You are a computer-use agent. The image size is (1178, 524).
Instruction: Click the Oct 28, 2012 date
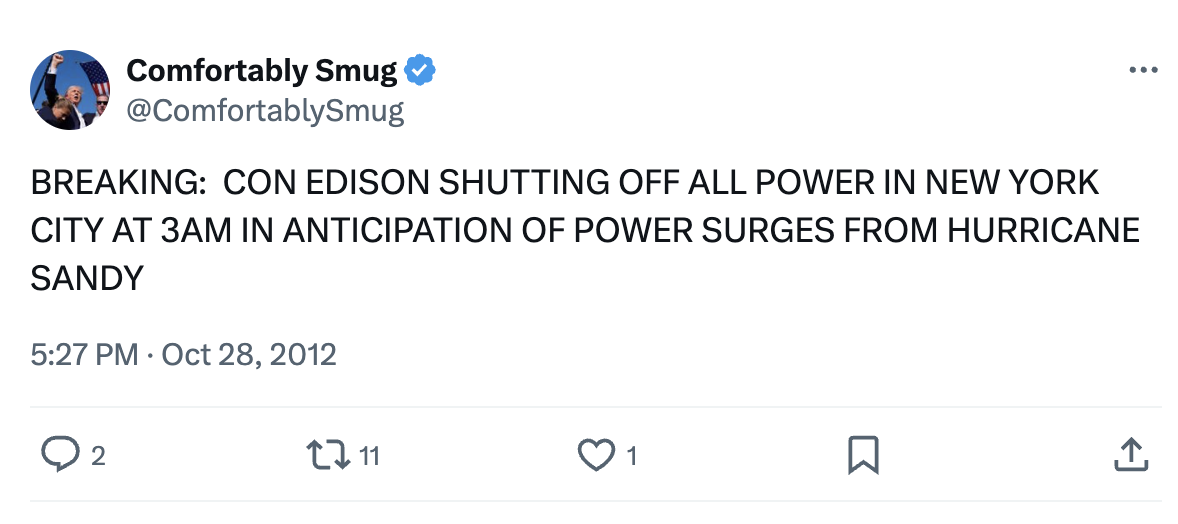[x=249, y=354]
